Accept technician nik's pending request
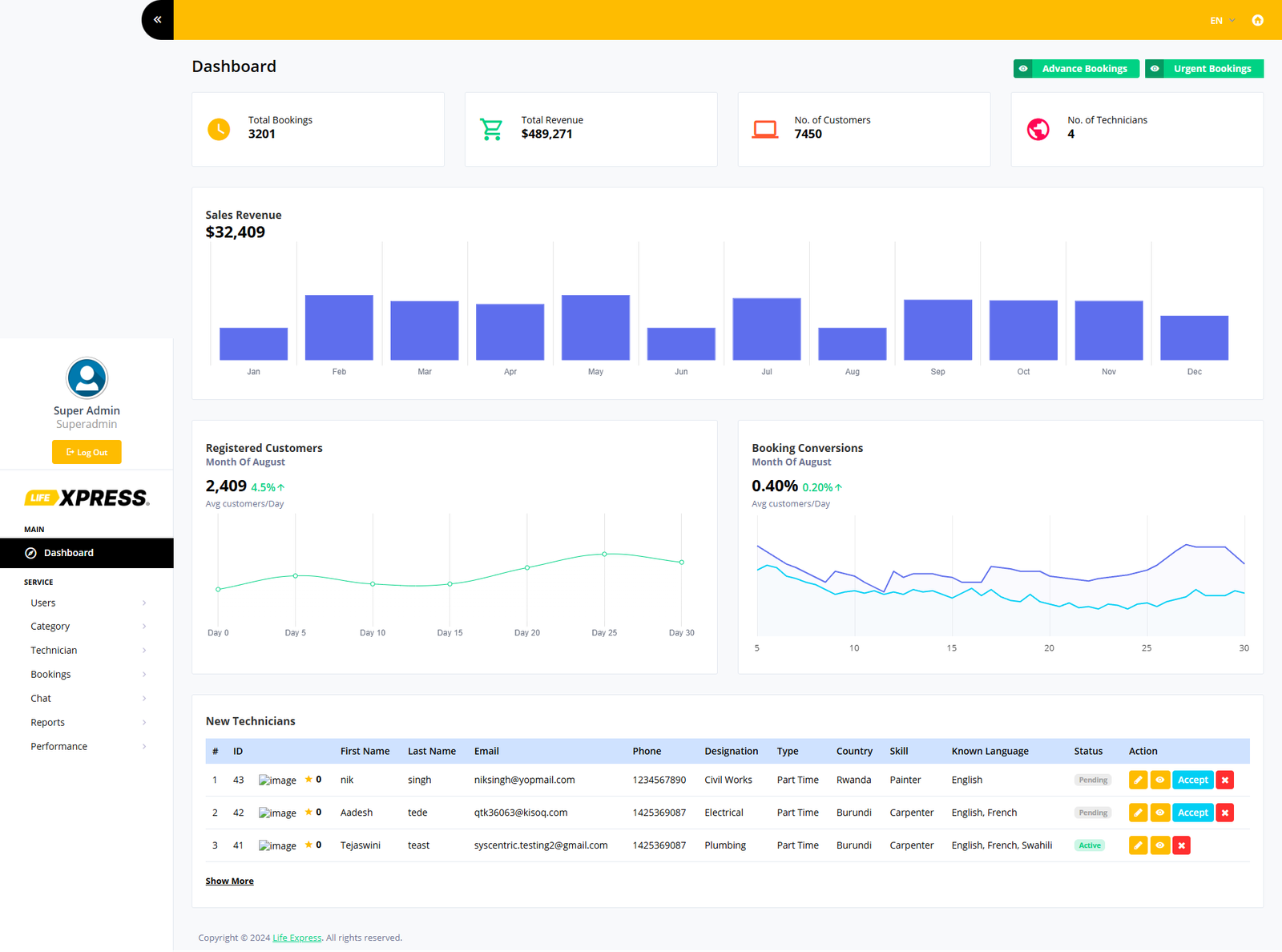 coord(1192,780)
